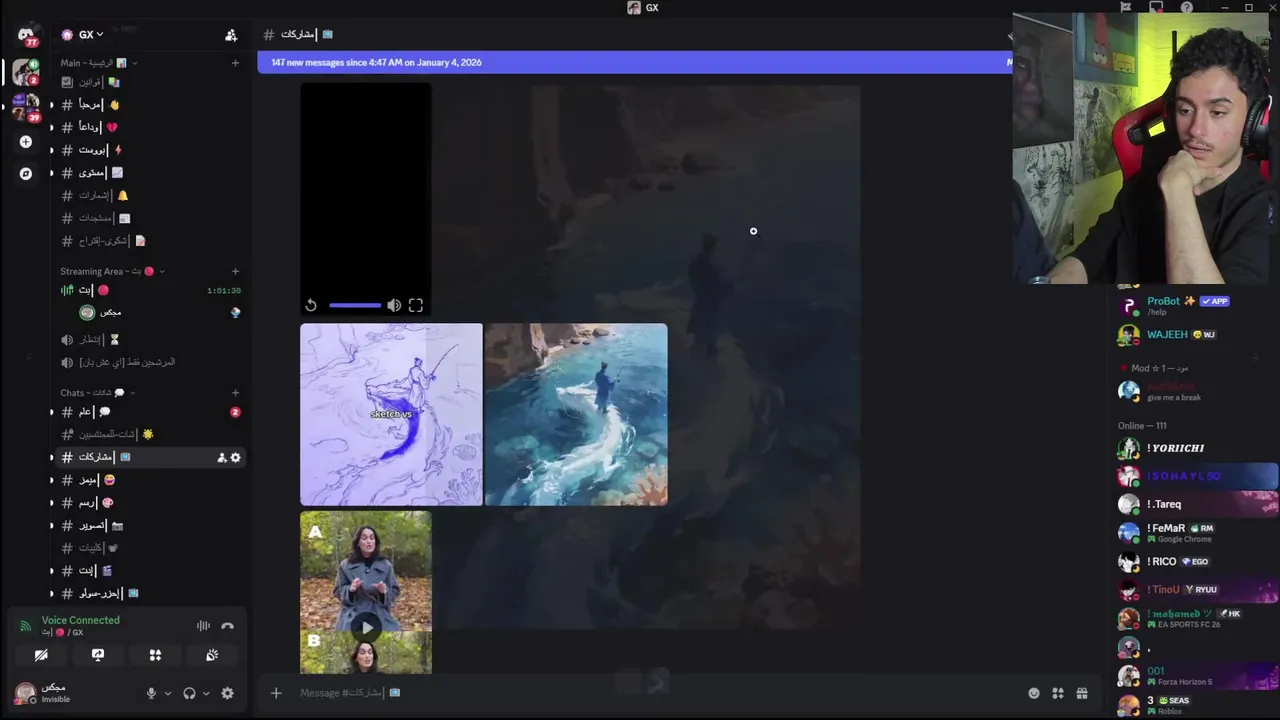
Task: Open the مستوى channel with chart emoji
Action: [x=150, y=173]
